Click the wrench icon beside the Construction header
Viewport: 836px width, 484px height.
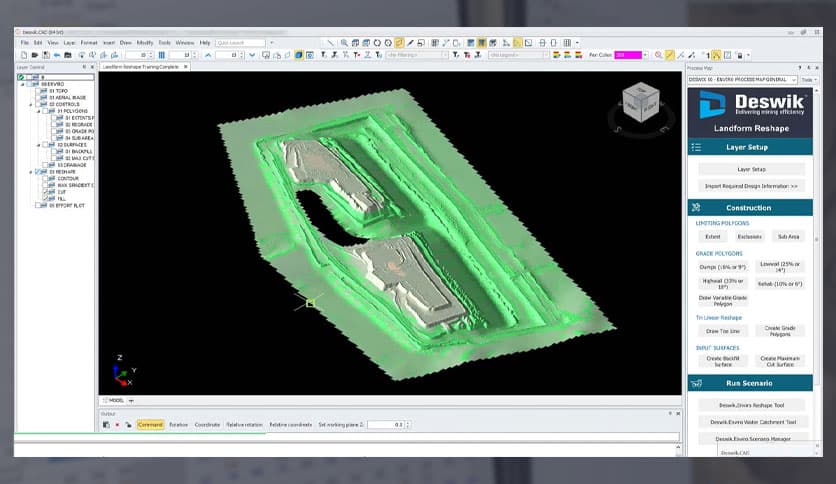(697, 207)
